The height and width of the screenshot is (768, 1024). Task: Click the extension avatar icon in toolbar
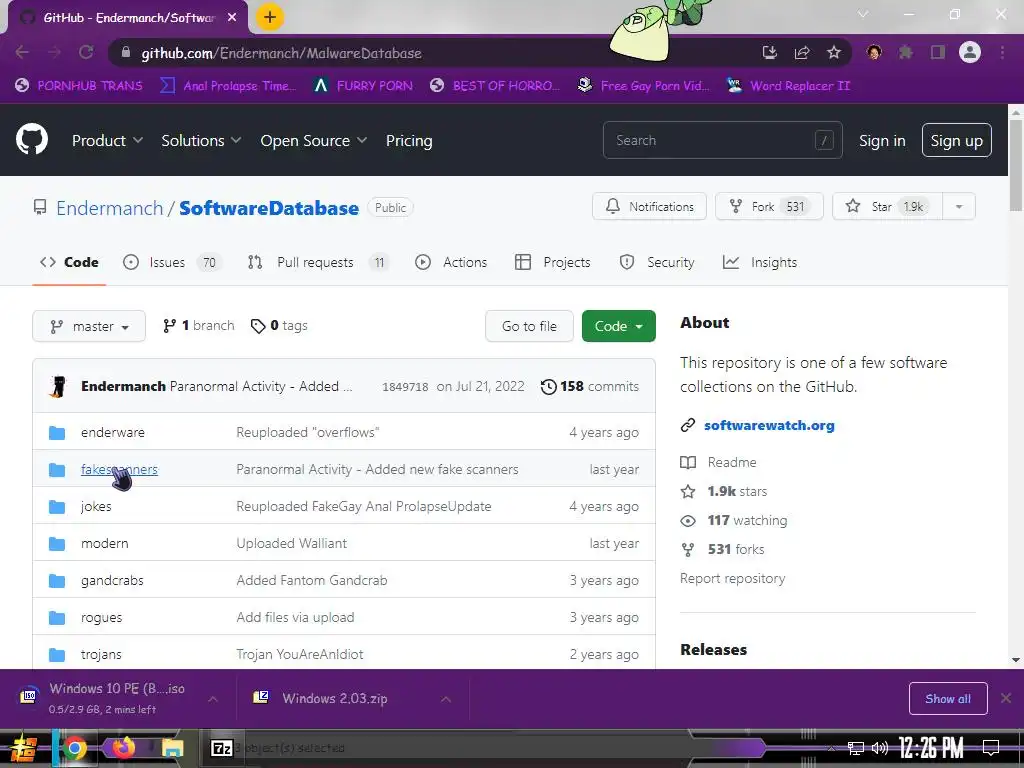(x=874, y=52)
